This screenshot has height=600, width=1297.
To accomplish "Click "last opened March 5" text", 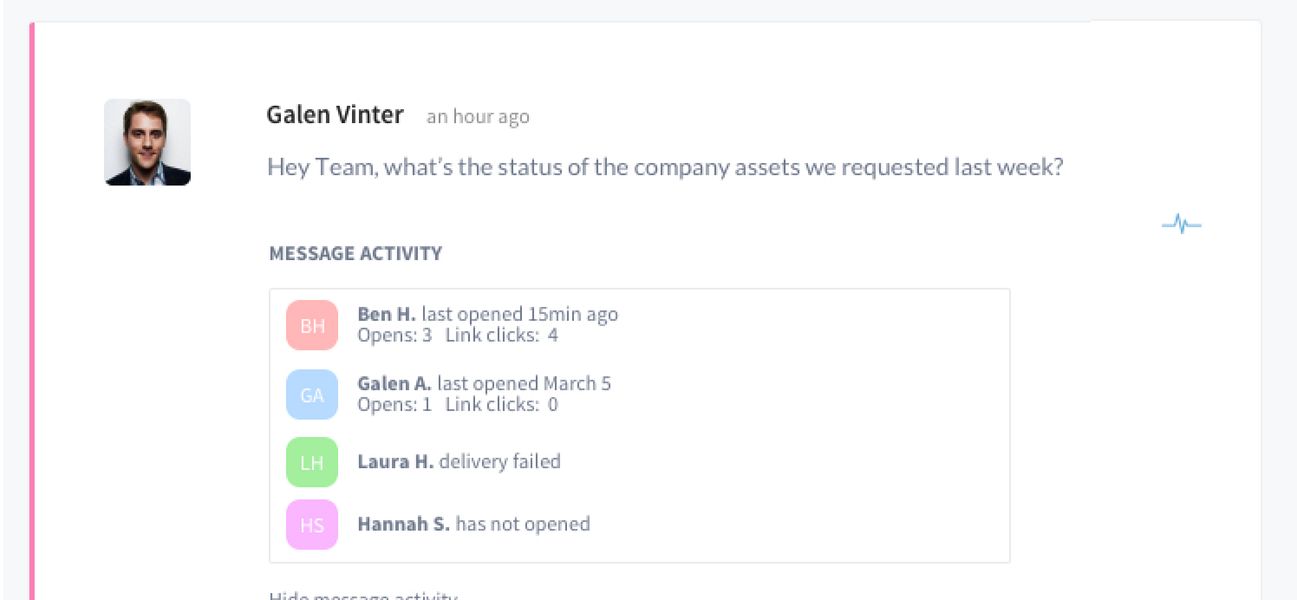I will [x=524, y=383].
